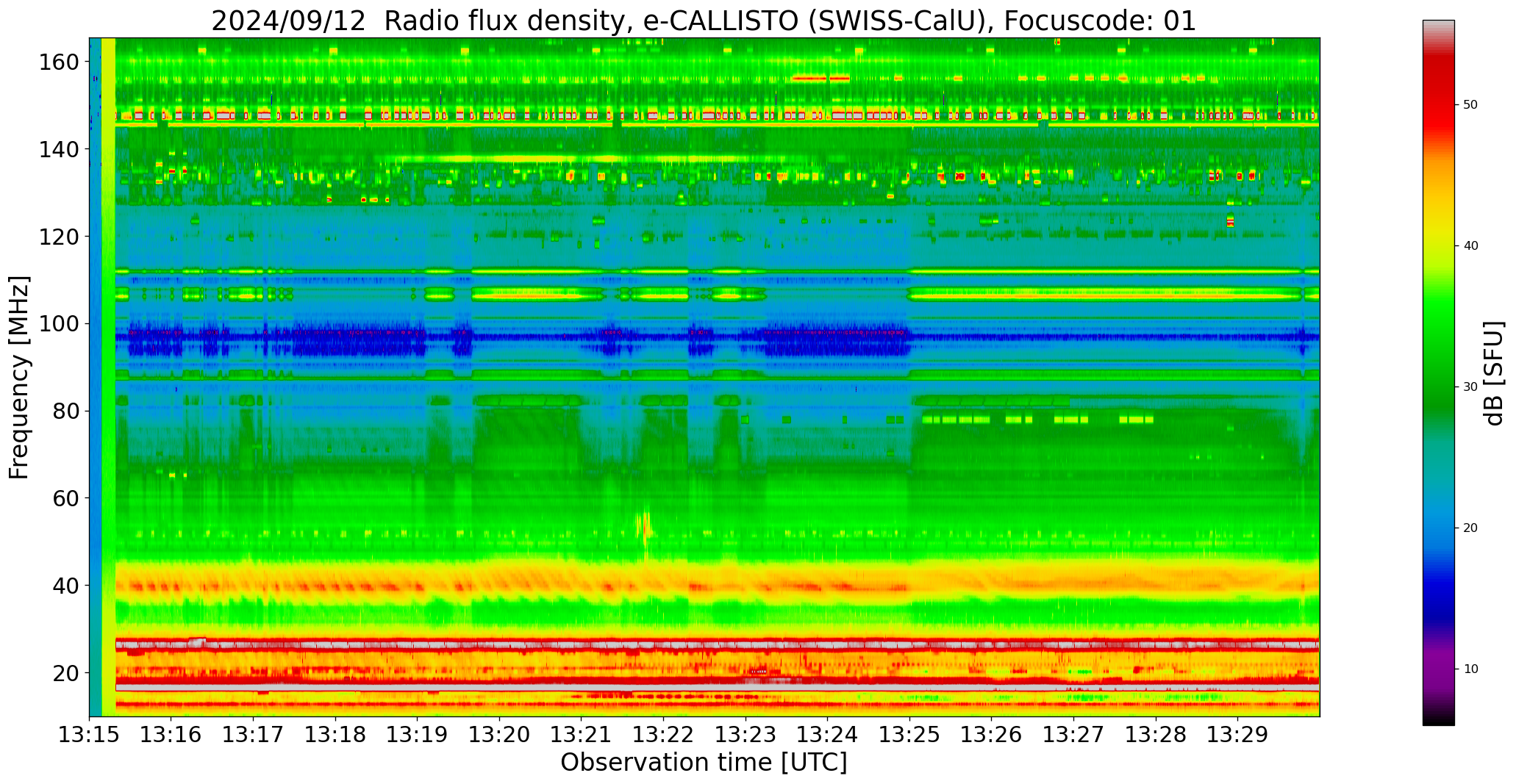
Task: Click the colorbar tick label 40
Action: click(x=1470, y=246)
